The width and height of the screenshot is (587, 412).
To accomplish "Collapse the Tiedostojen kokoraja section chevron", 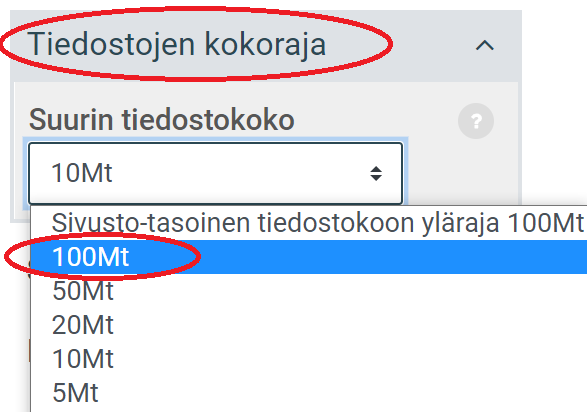I will 485,46.
